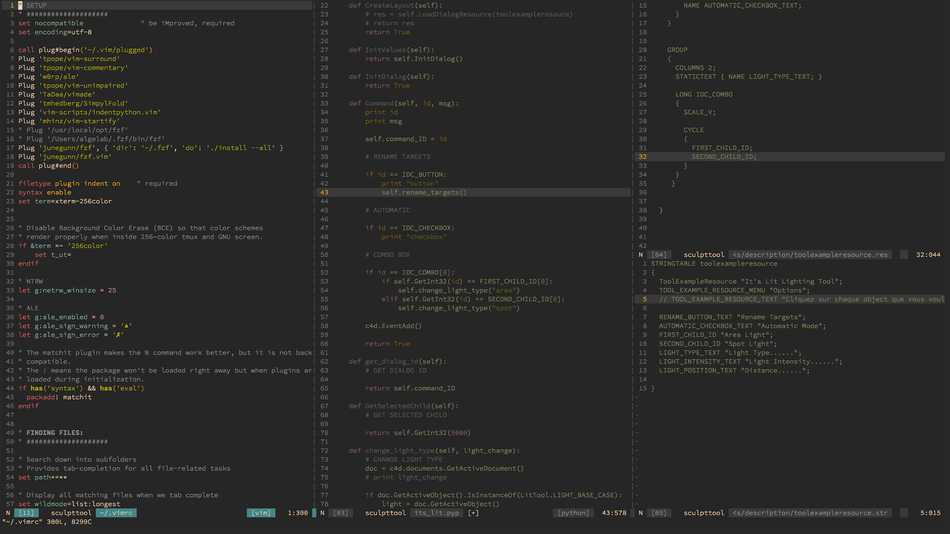Click the highlighted 'self.rename_targets()' line
Screen dimensions: 950x534
point(424,192)
